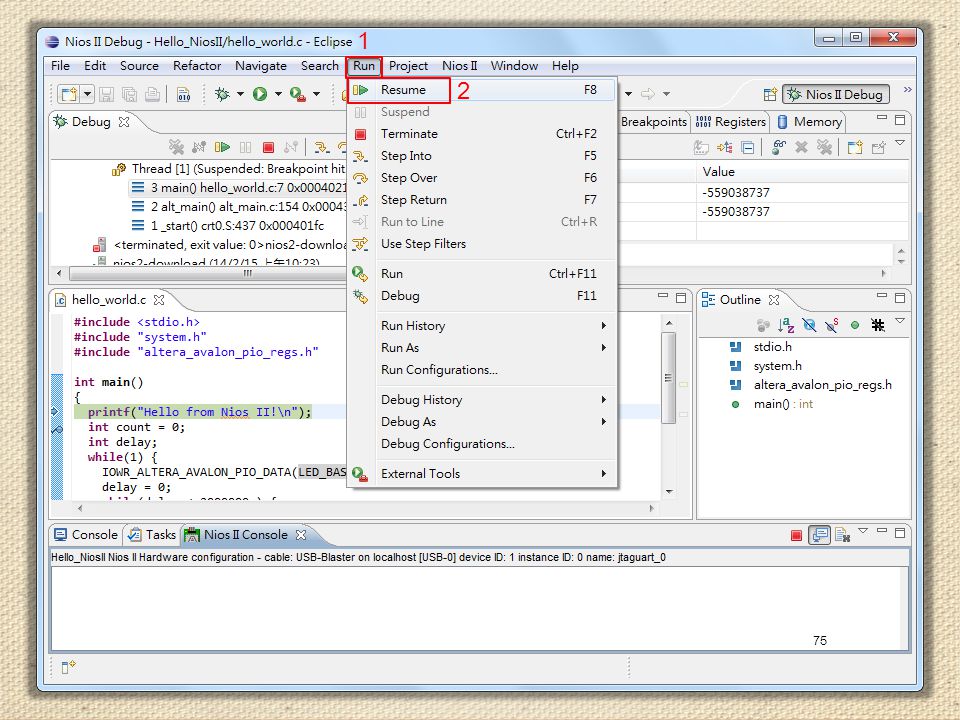Screen dimensions: 960x720
Task: Toggle Show Type Names icon in Variables
Action: point(701,147)
